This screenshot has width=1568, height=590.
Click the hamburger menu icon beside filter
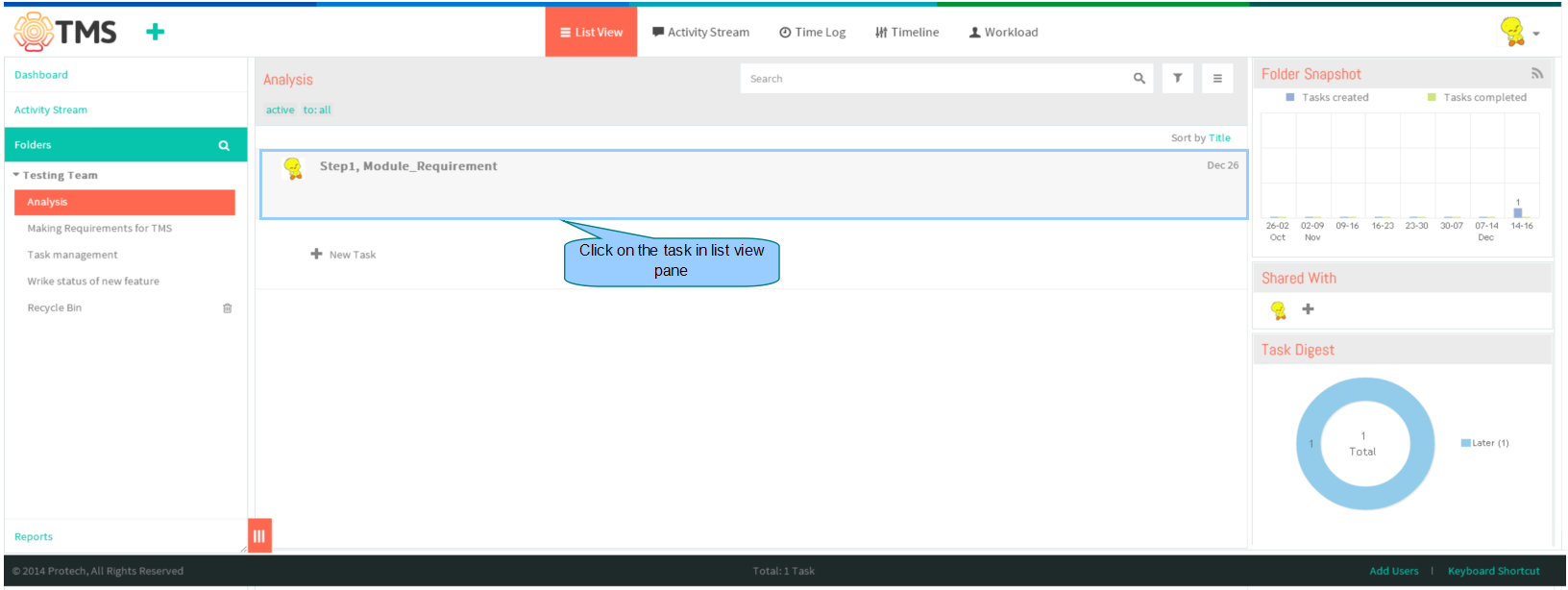coord(1217,79)
